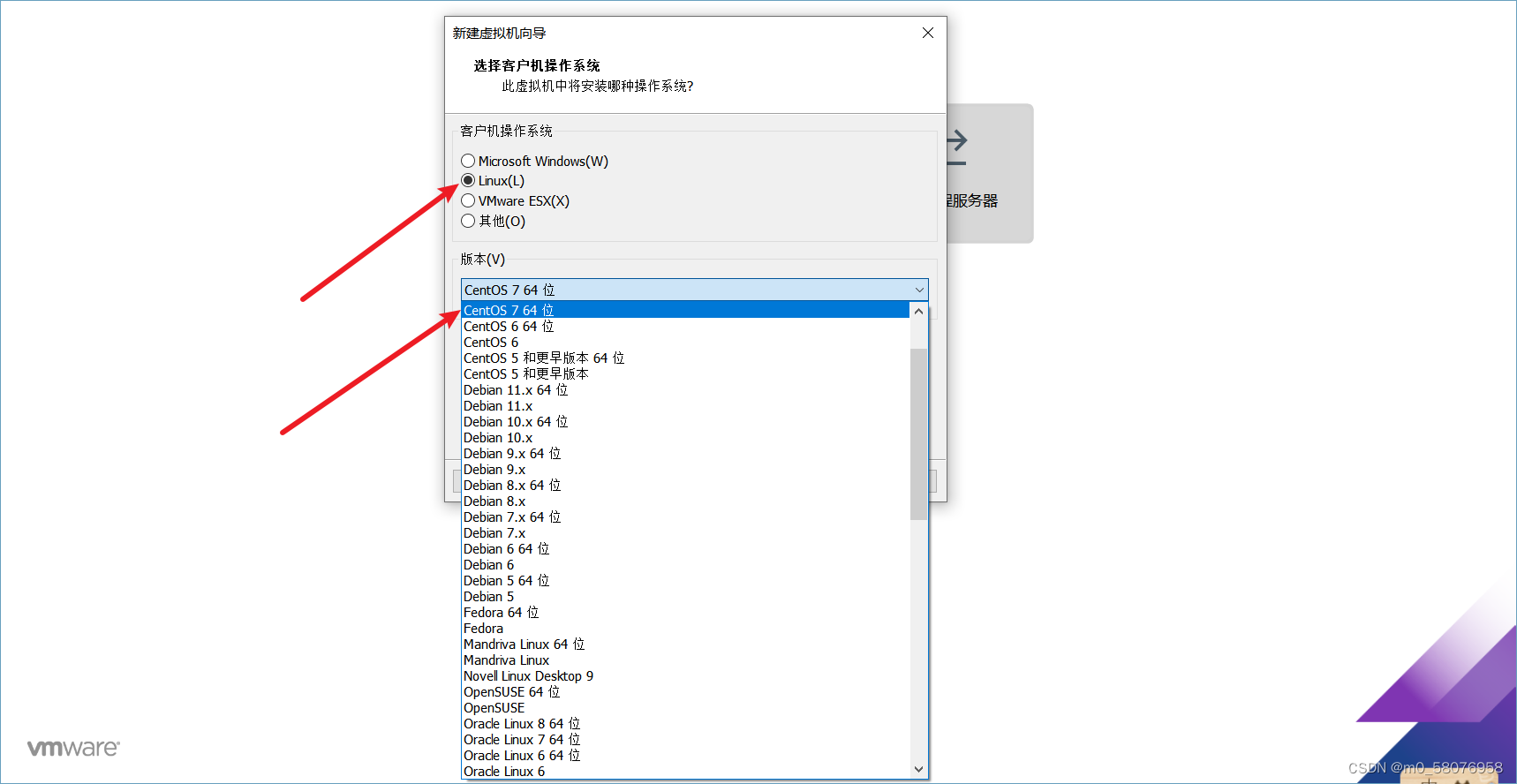The width and height of the screenshot is (1517, 784).
Task: Pick Debian 8.x from list
Action: (685, 501)
